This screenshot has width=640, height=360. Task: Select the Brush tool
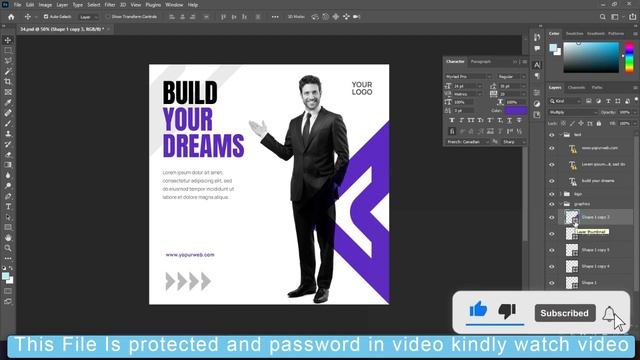[8, 123]
